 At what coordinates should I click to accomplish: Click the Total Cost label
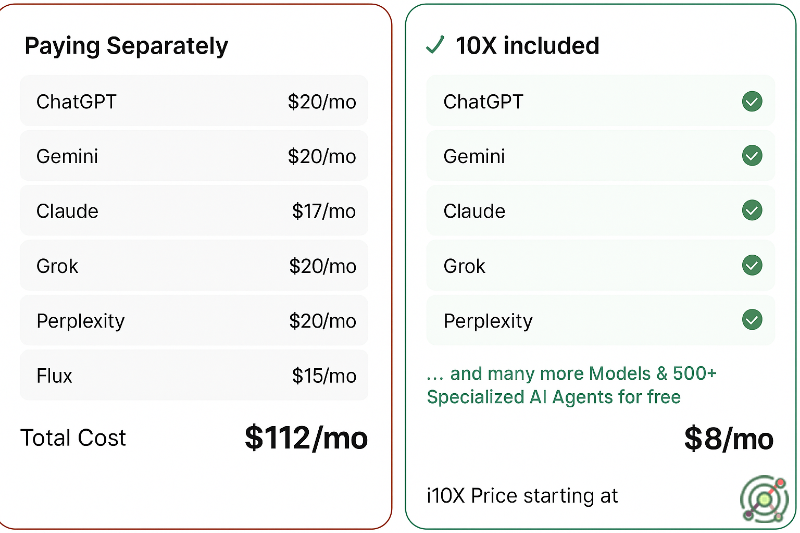point(73,438)
